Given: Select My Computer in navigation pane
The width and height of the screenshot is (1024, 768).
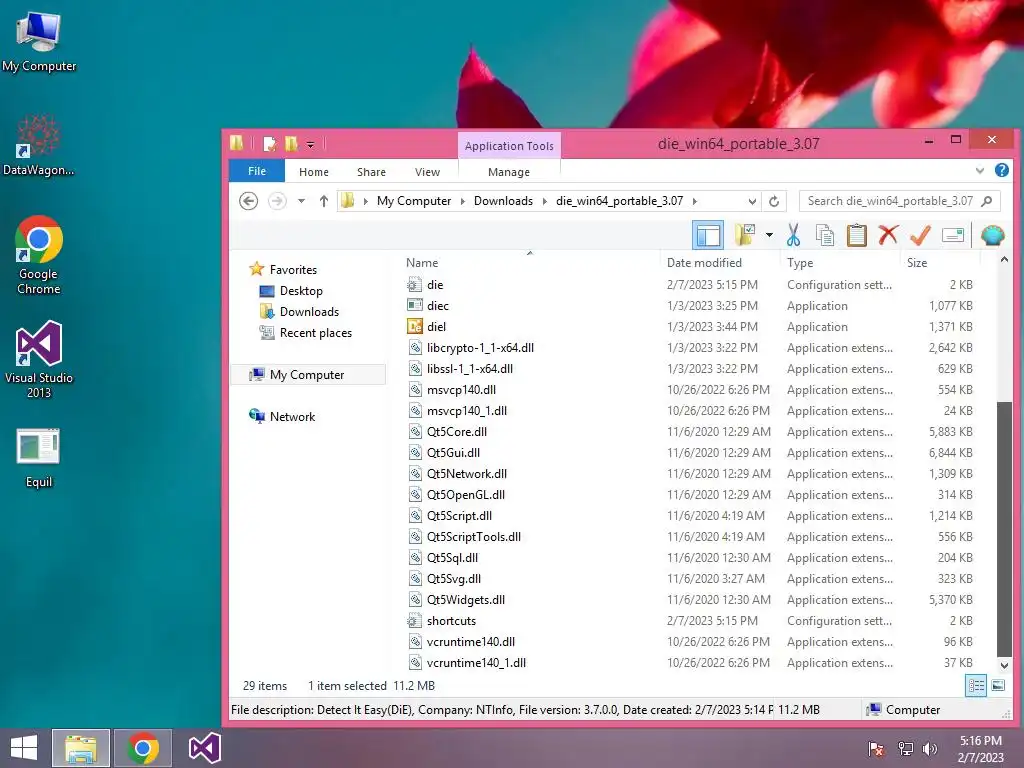Looking at the screenshot, I should click(307, 374).
